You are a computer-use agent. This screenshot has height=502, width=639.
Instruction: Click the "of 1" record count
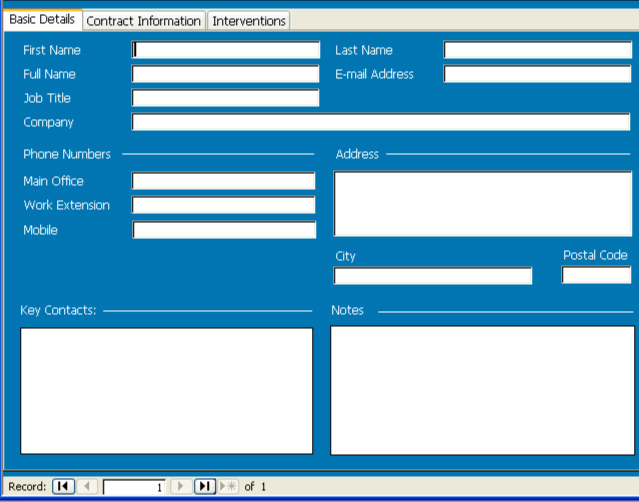pos(255,487)
